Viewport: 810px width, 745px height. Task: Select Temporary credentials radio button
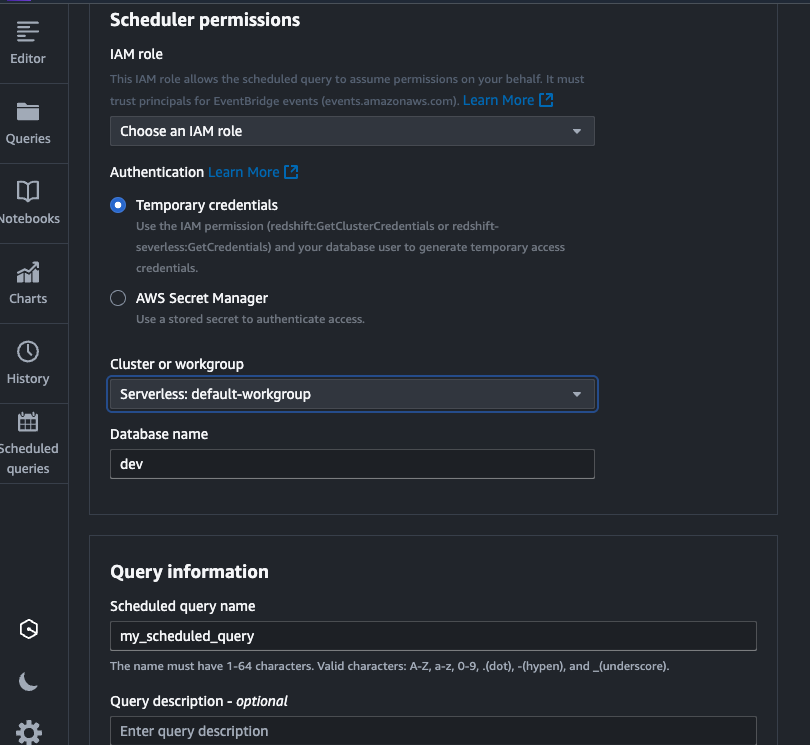pos(118,205)
